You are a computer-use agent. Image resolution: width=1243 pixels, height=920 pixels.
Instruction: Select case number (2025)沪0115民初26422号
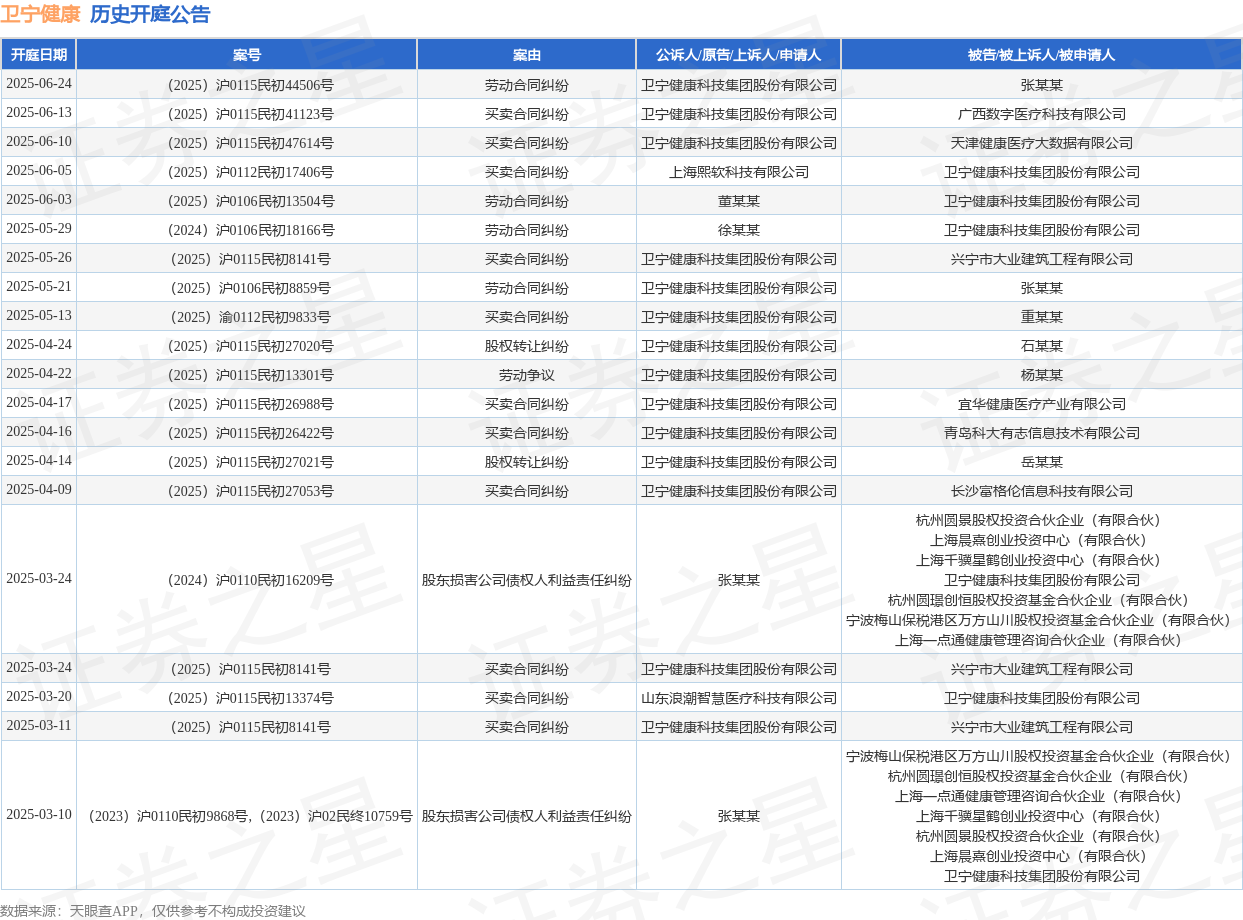click(x=247, y=433)
